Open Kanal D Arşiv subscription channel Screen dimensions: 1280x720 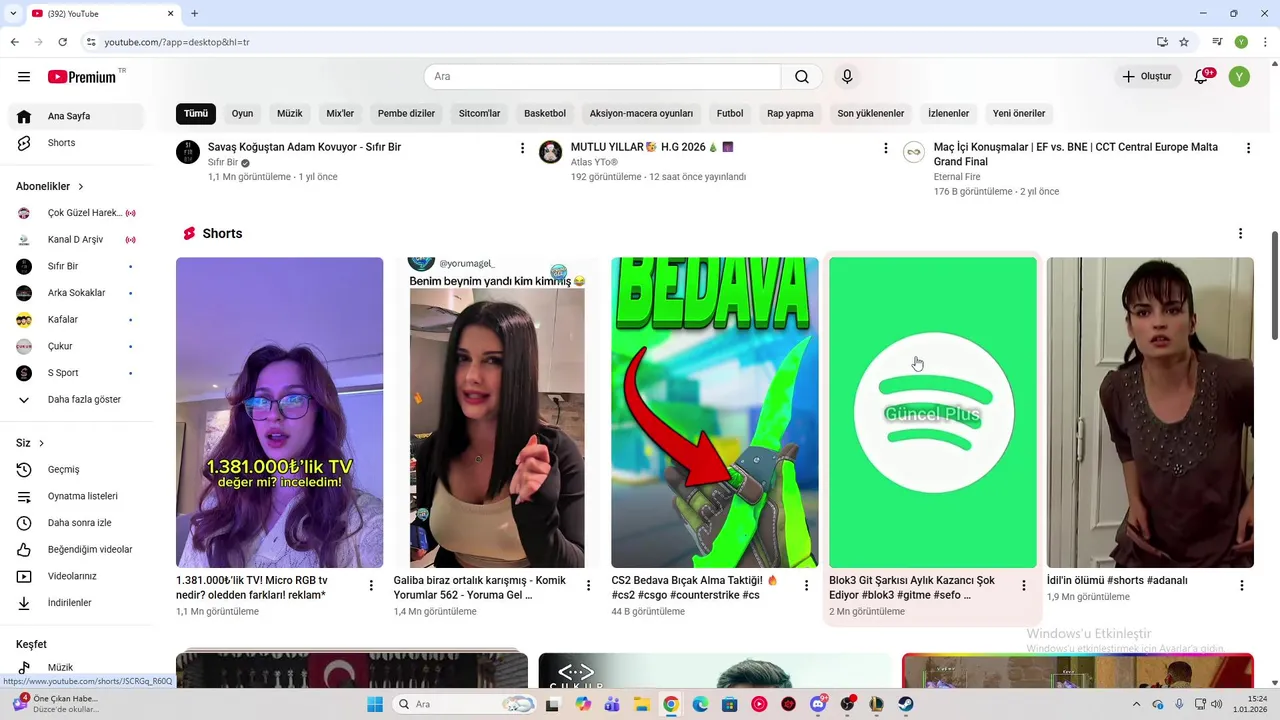[x=76, y=240]
